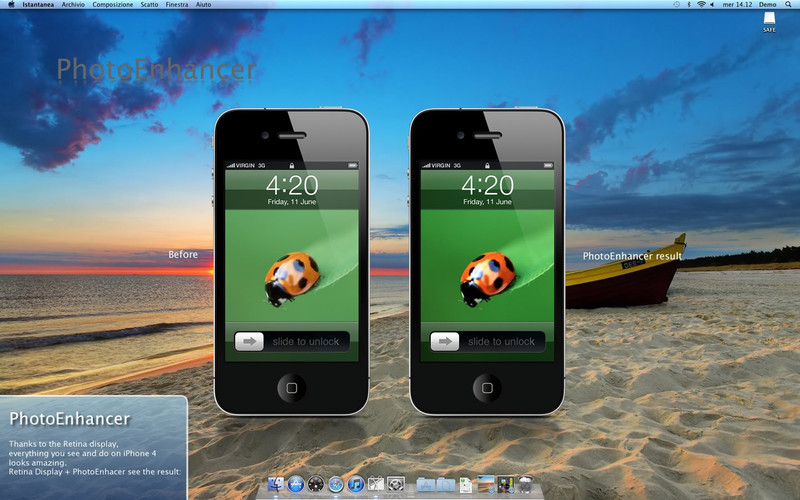Click the PhotoEnhancer heading in info panel
800x500 pixels.
point(70,419)
